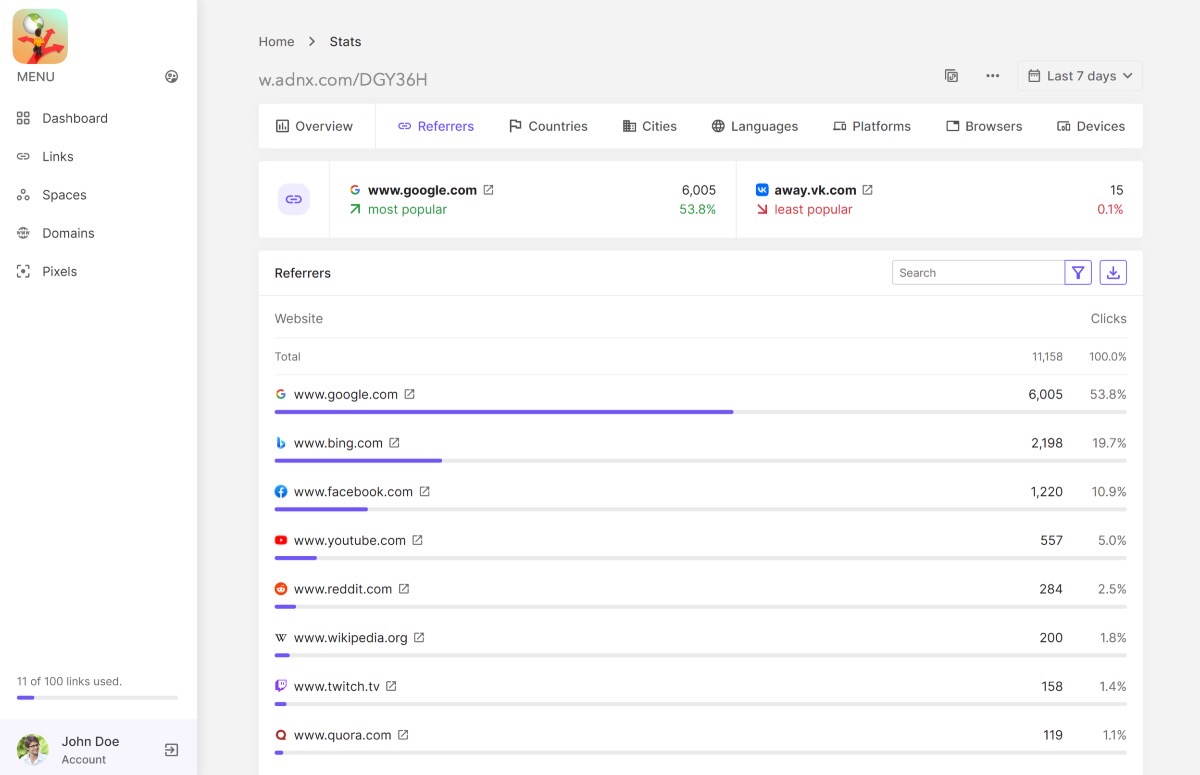
Task: Open external link icon in www.quora.com row
Action: pos(403,735)
